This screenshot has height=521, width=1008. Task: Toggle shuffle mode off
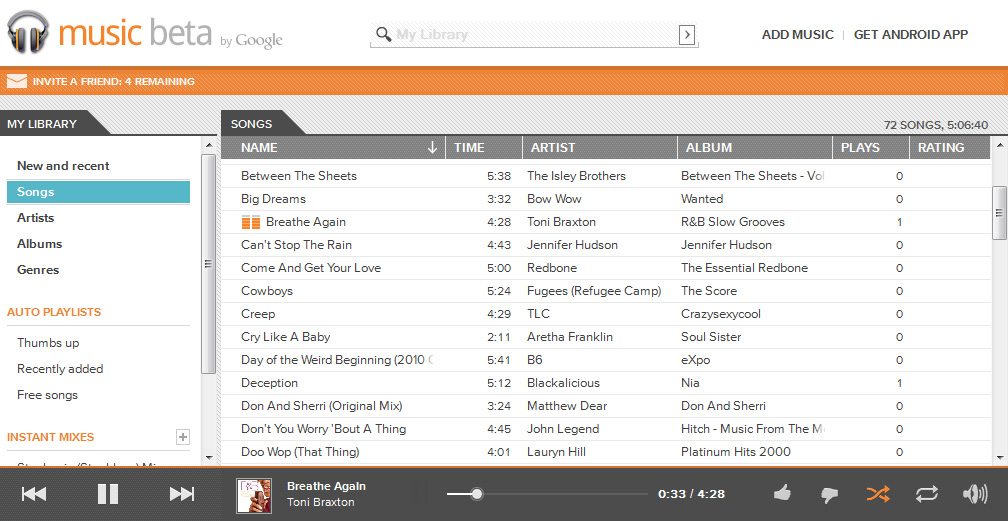coord(877,494)
